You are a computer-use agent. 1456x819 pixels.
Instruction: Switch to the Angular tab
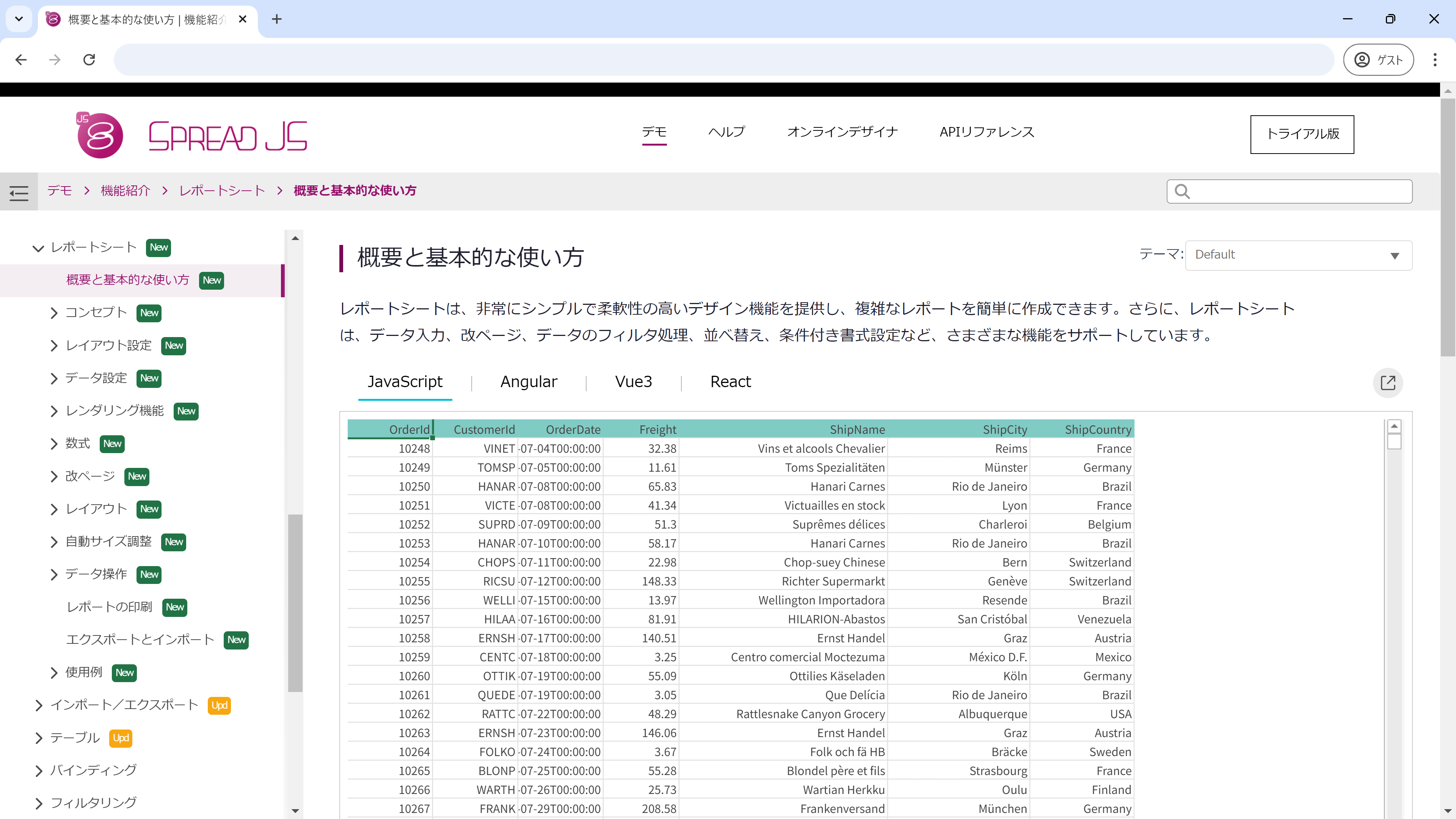529,382
